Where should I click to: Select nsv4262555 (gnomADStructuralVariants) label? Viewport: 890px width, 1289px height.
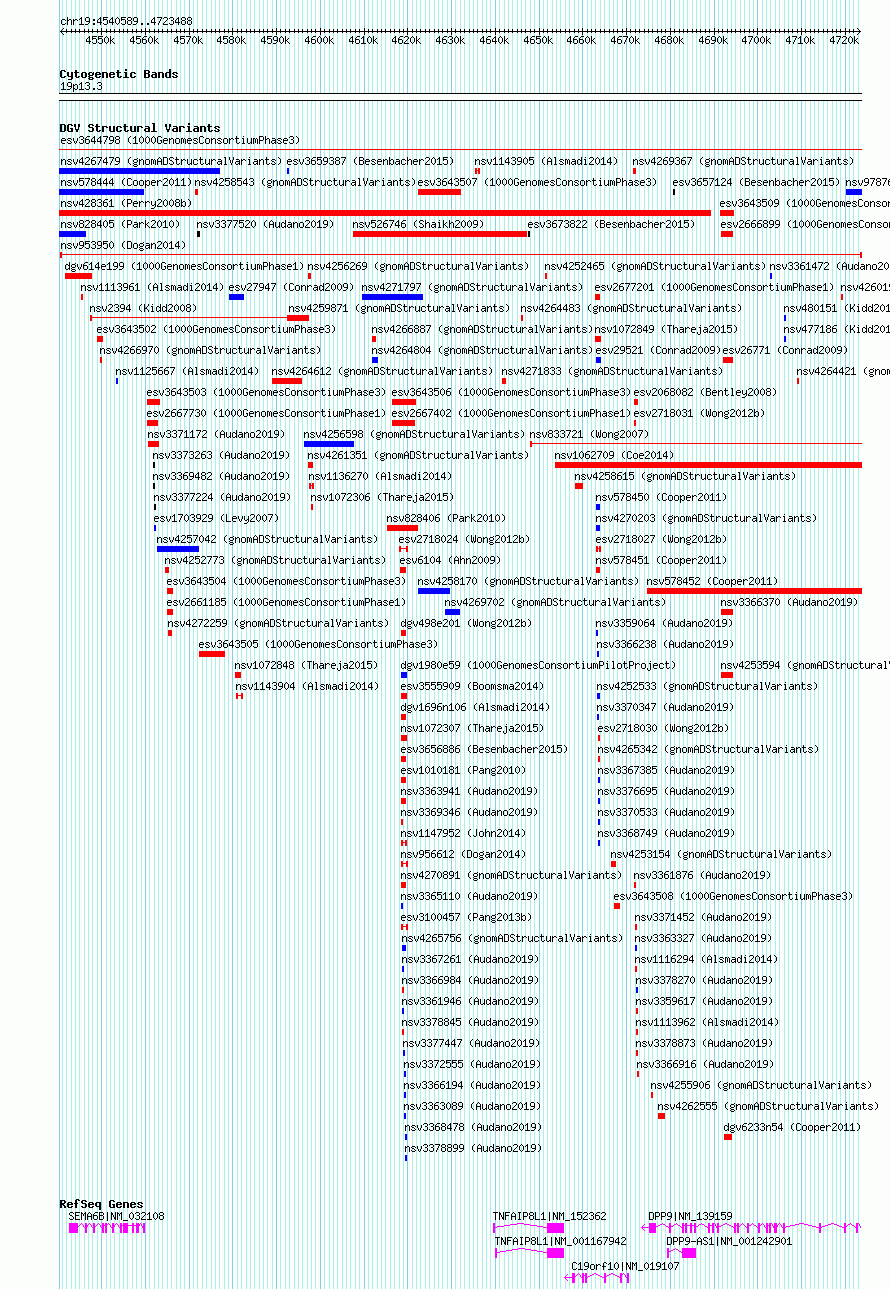768,1106
